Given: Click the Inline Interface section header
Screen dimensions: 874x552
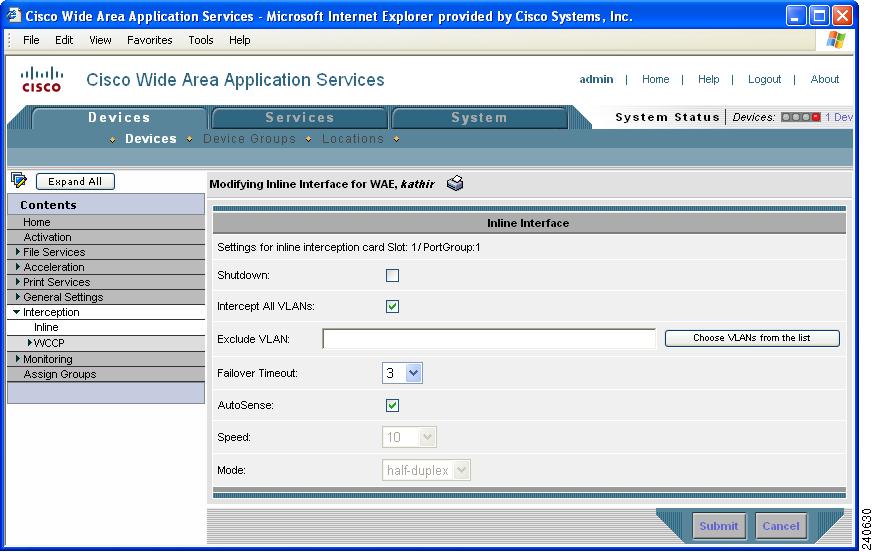Looking at the screenshot, I should 529,223.
